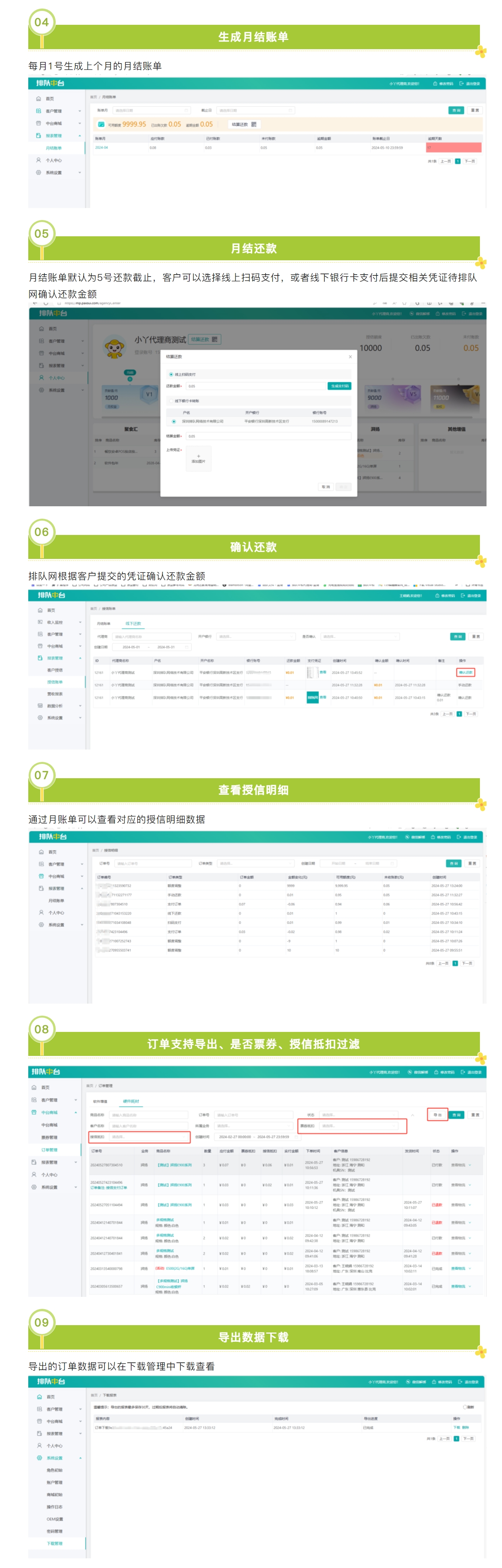
Task: Click the 退出登录 logout icon in the step 04 header
Action: 461,83
